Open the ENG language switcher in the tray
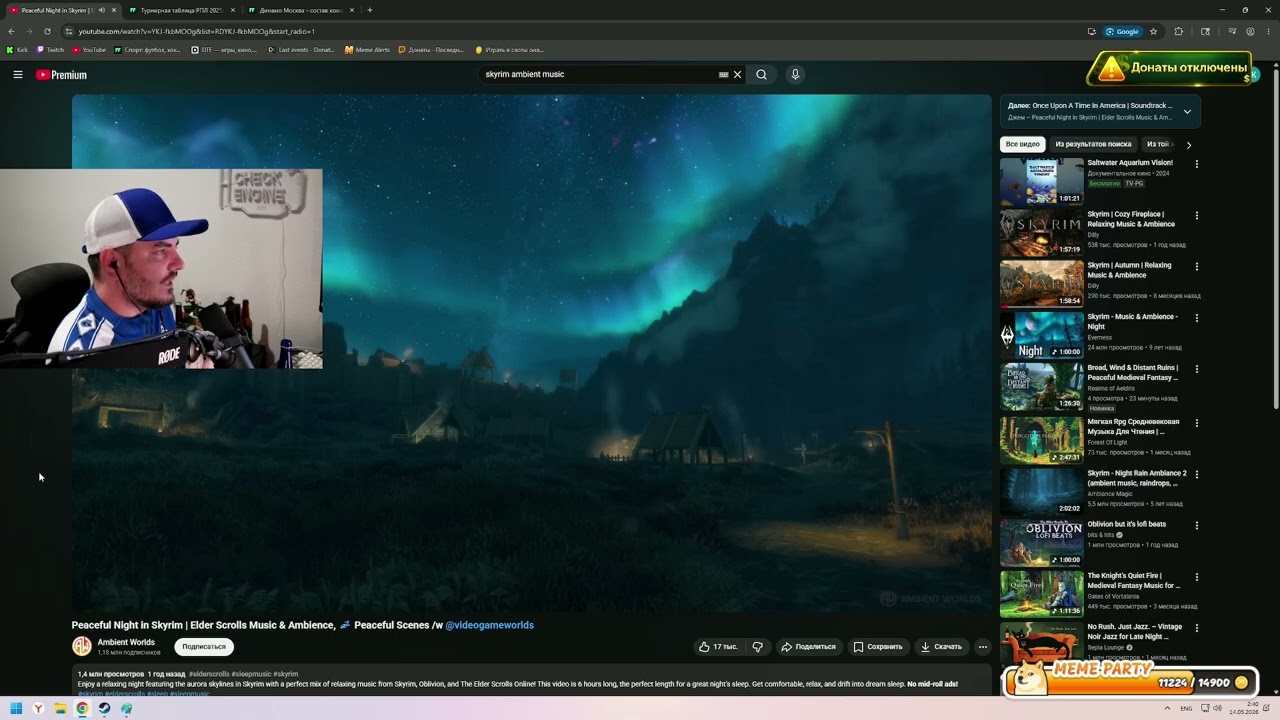The image size is (1280, 720). click(x=1186, y=709)
